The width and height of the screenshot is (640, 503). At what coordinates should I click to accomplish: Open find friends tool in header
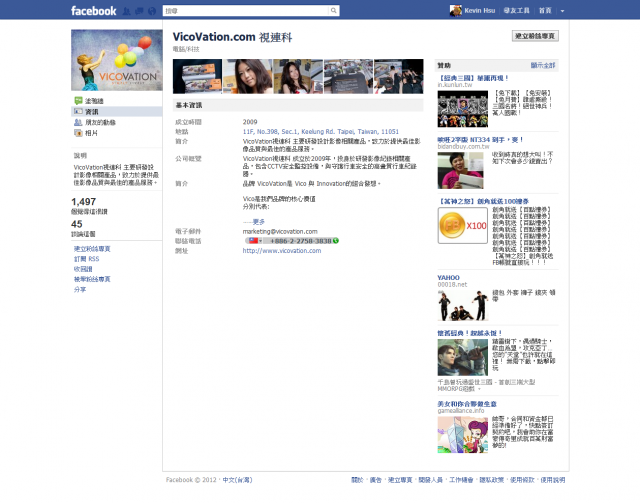tap(516, 11)
